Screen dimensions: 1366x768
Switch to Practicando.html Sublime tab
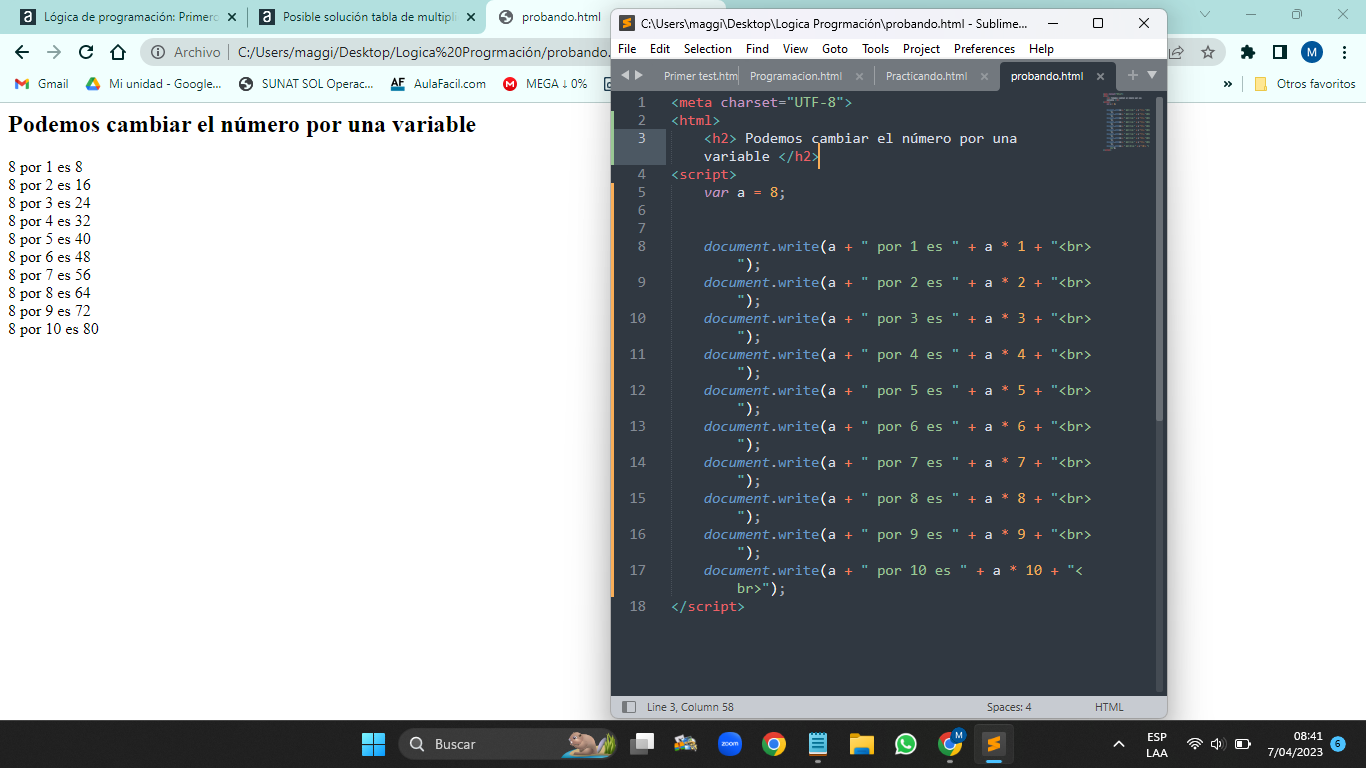click(926, 76)
